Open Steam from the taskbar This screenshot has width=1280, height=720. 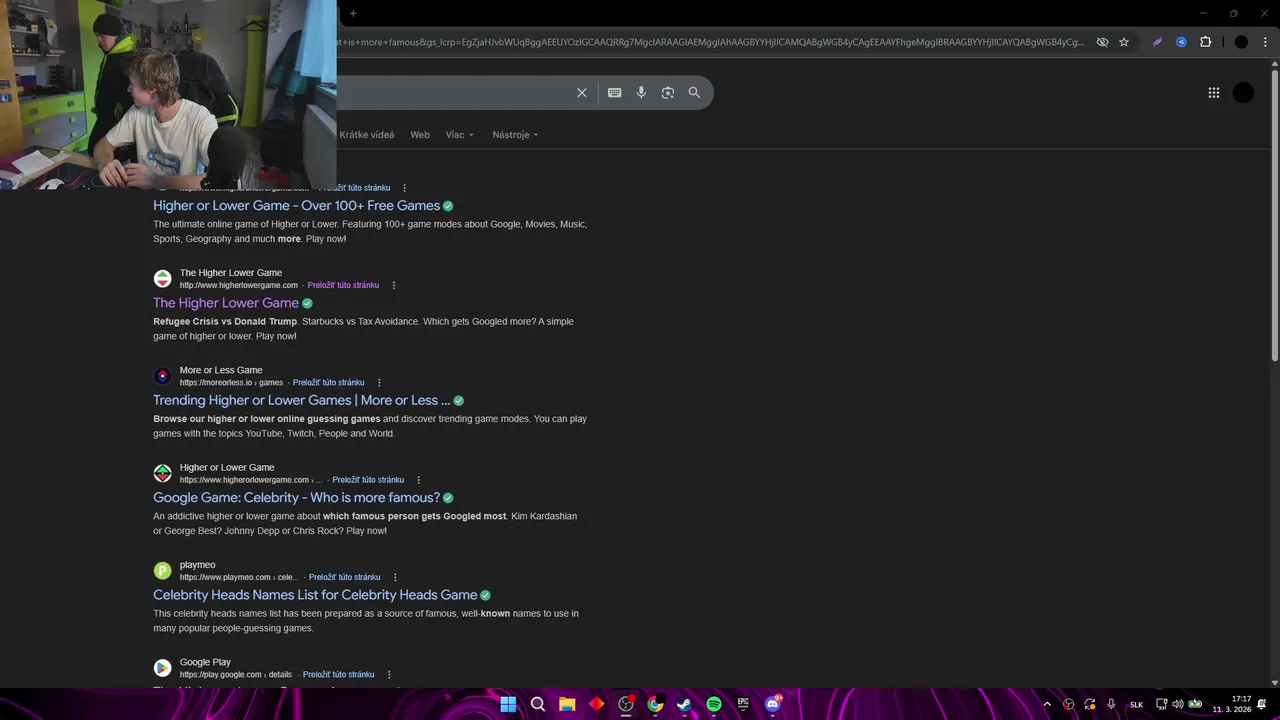pos(684,704)
